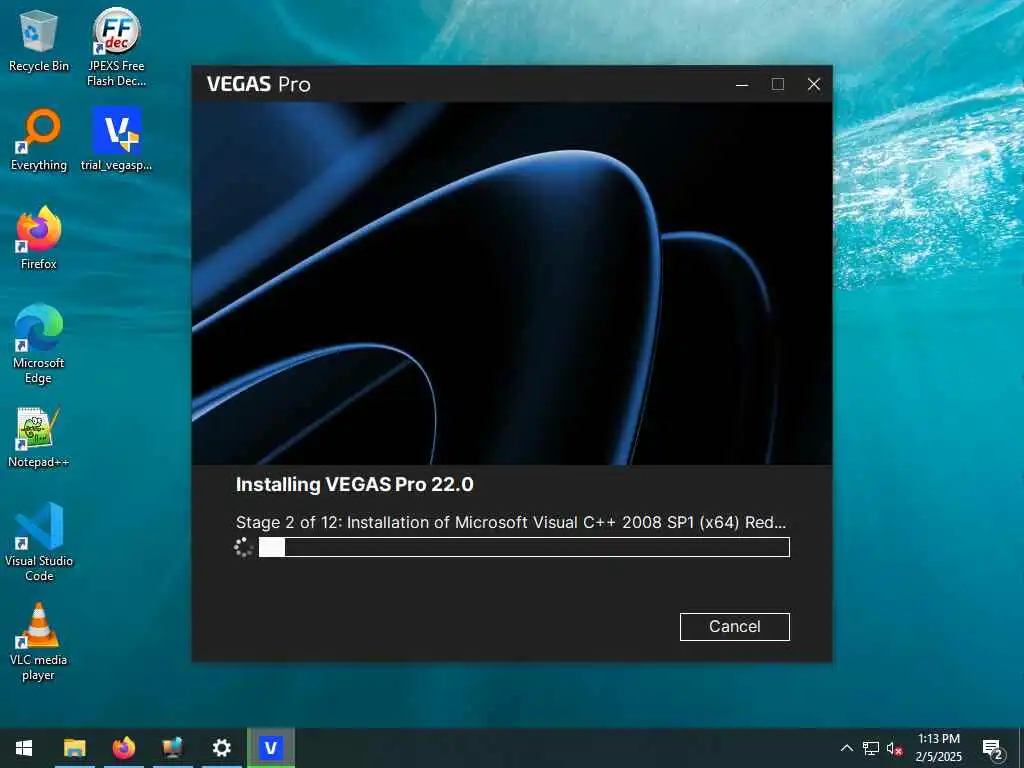Open the notification center with 2 alerts

pos(993,749)
